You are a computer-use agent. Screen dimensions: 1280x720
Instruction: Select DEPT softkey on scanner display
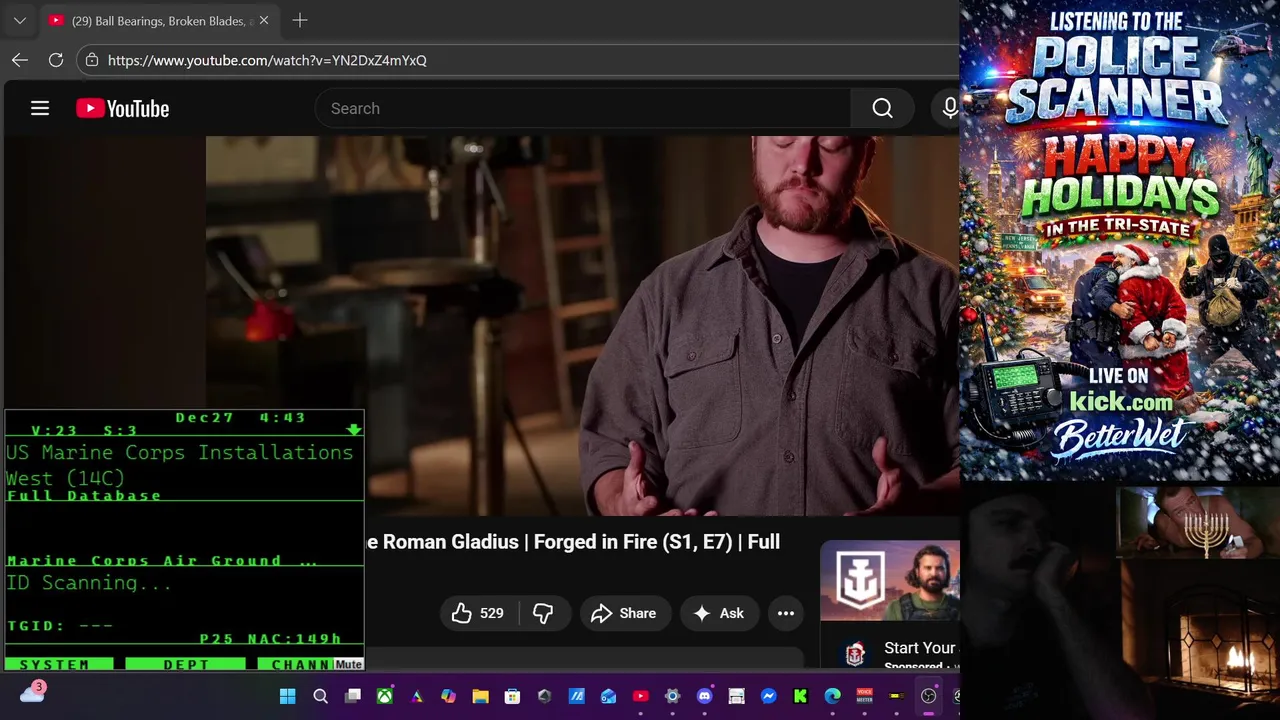[x=186, y=664]
